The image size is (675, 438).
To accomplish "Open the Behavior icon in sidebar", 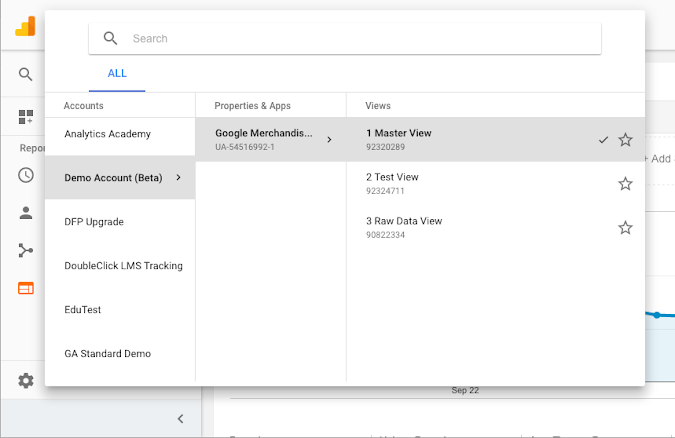I will pyautogui.click(x=26, y=288).
